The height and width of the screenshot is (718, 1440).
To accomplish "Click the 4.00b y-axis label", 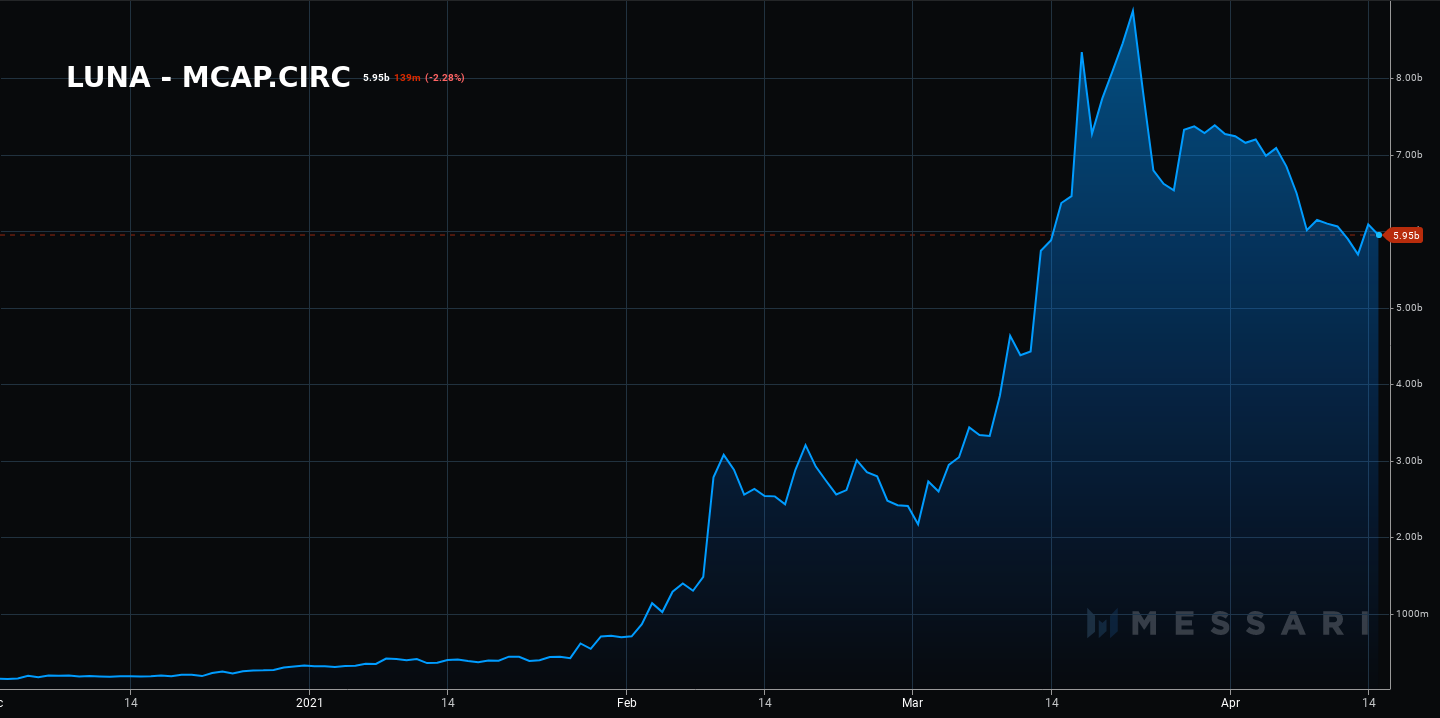I will (x=1408, y=385).
